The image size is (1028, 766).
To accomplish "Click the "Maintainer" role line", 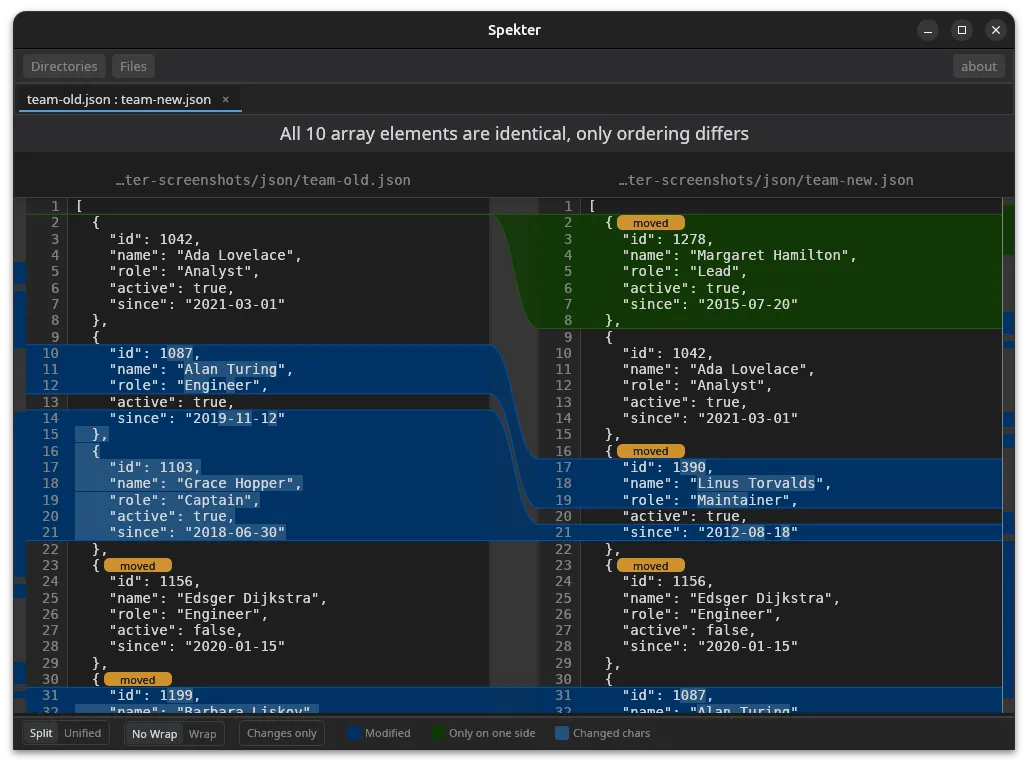I will (709, 500).
